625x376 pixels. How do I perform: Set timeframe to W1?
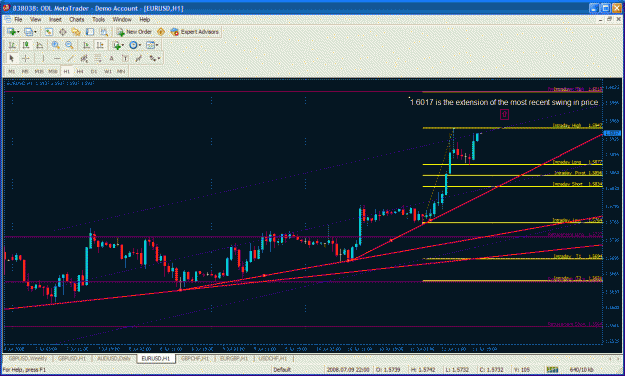pyautogui.click(x=108, y=71)
